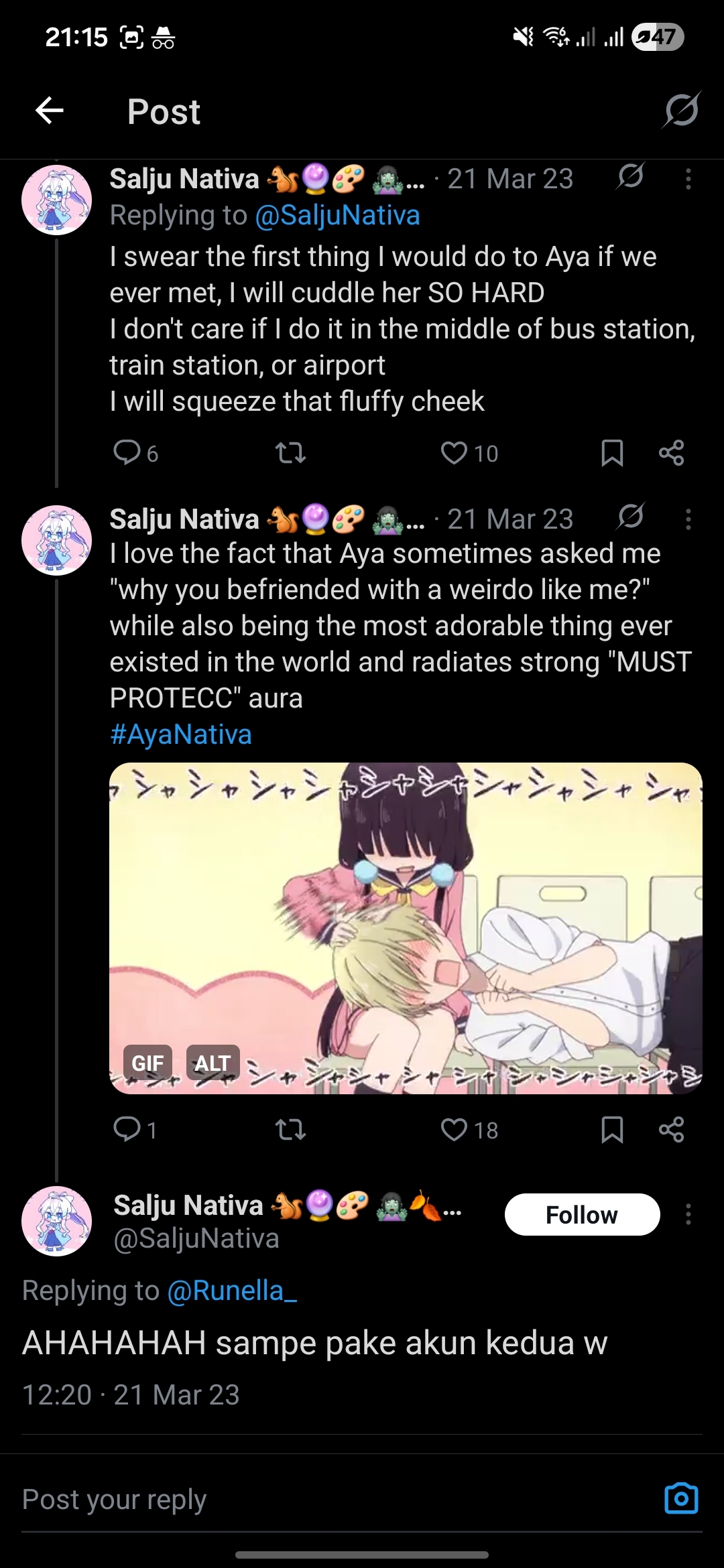Open the @Runella_ mention link
The width and height of the screenshot is (724, 1568).
[x=232, y=1291]
